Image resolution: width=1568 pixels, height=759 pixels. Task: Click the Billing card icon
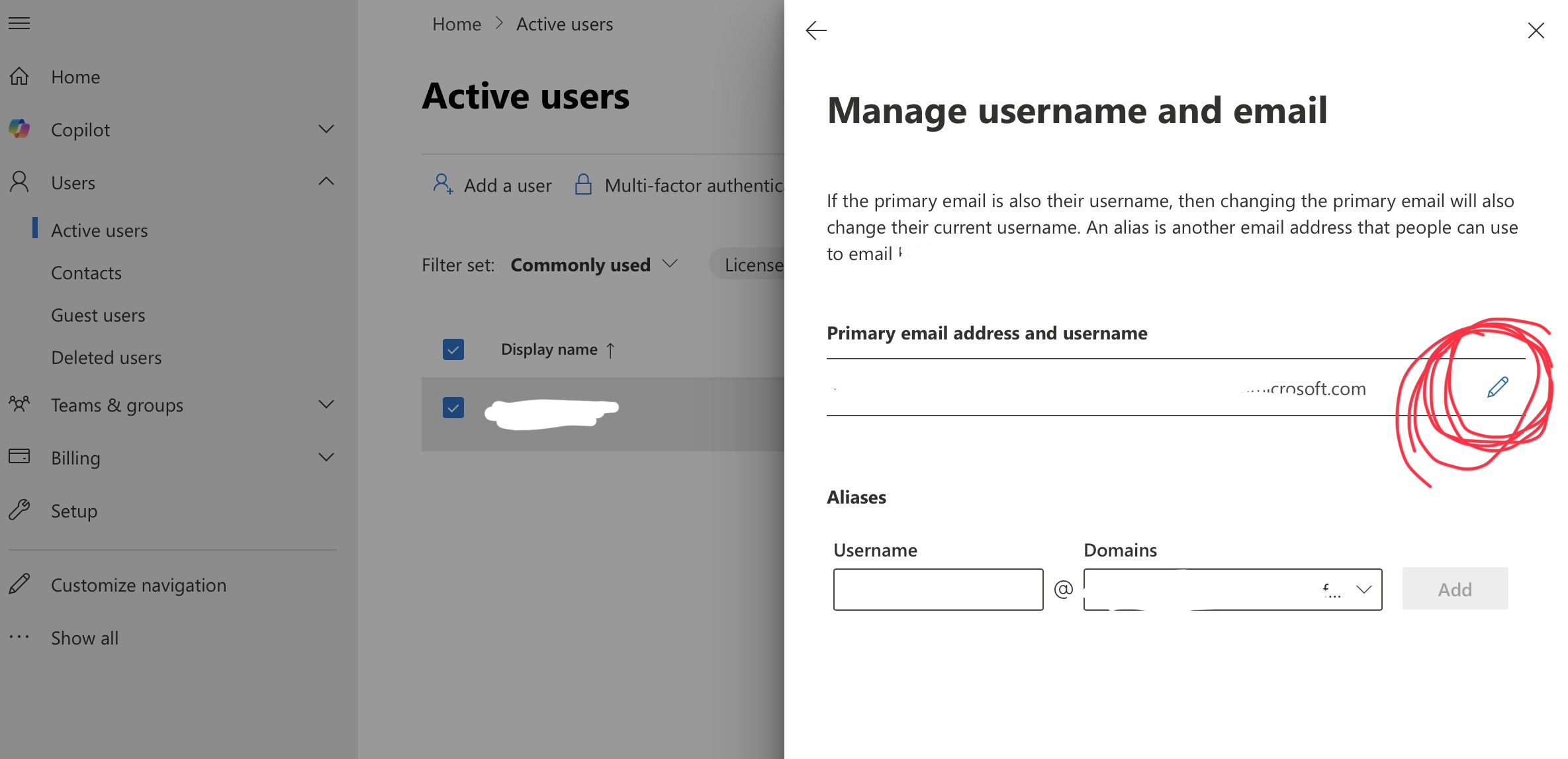pos(20,457)
